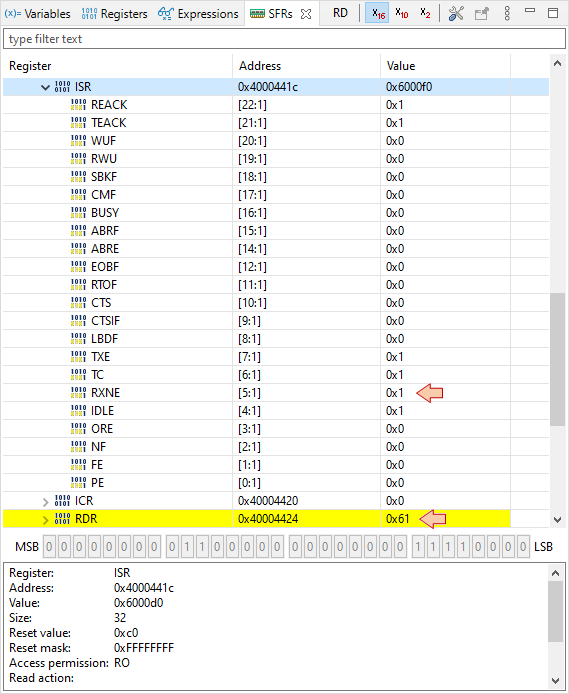This screenshot has width=569, height=694.
Task: Expand the RDR register
Action: click(45, 520)
